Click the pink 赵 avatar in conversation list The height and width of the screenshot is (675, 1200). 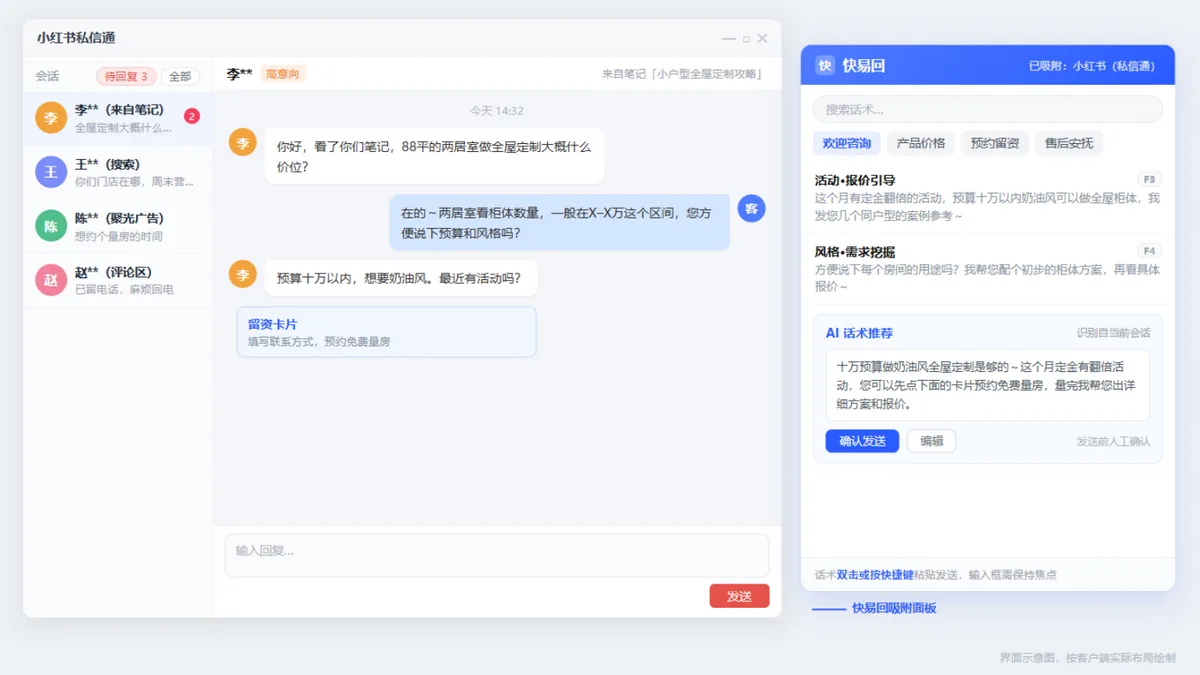(51, 280)
